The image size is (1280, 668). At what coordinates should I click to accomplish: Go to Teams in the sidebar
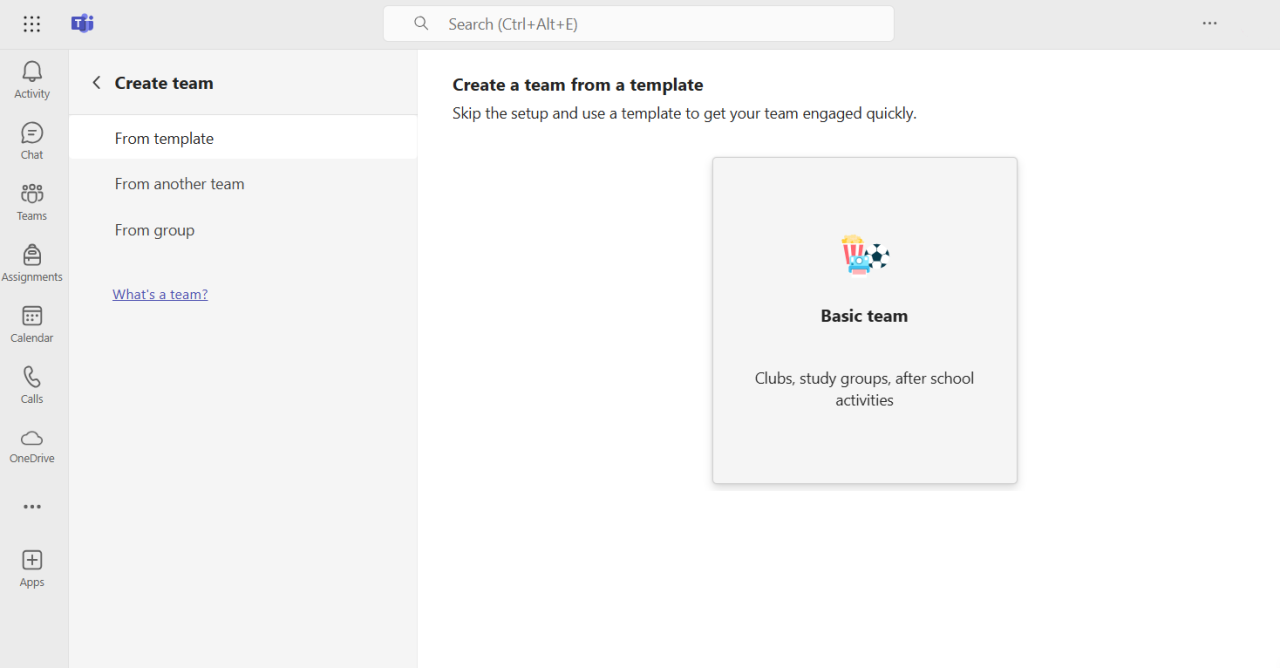[x=32, y=202]
